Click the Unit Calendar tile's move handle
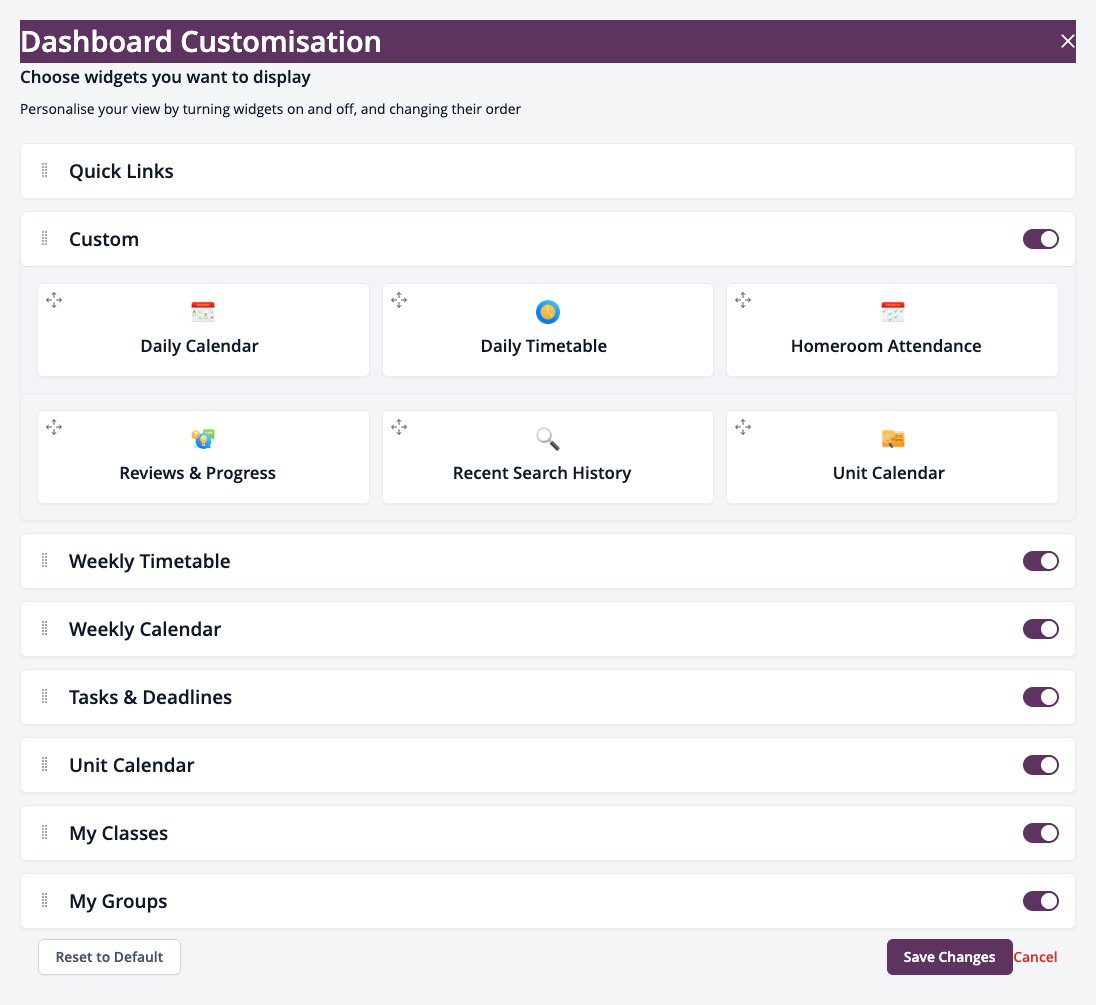This screenshot has height=1005, width=1096. [743, 427]
